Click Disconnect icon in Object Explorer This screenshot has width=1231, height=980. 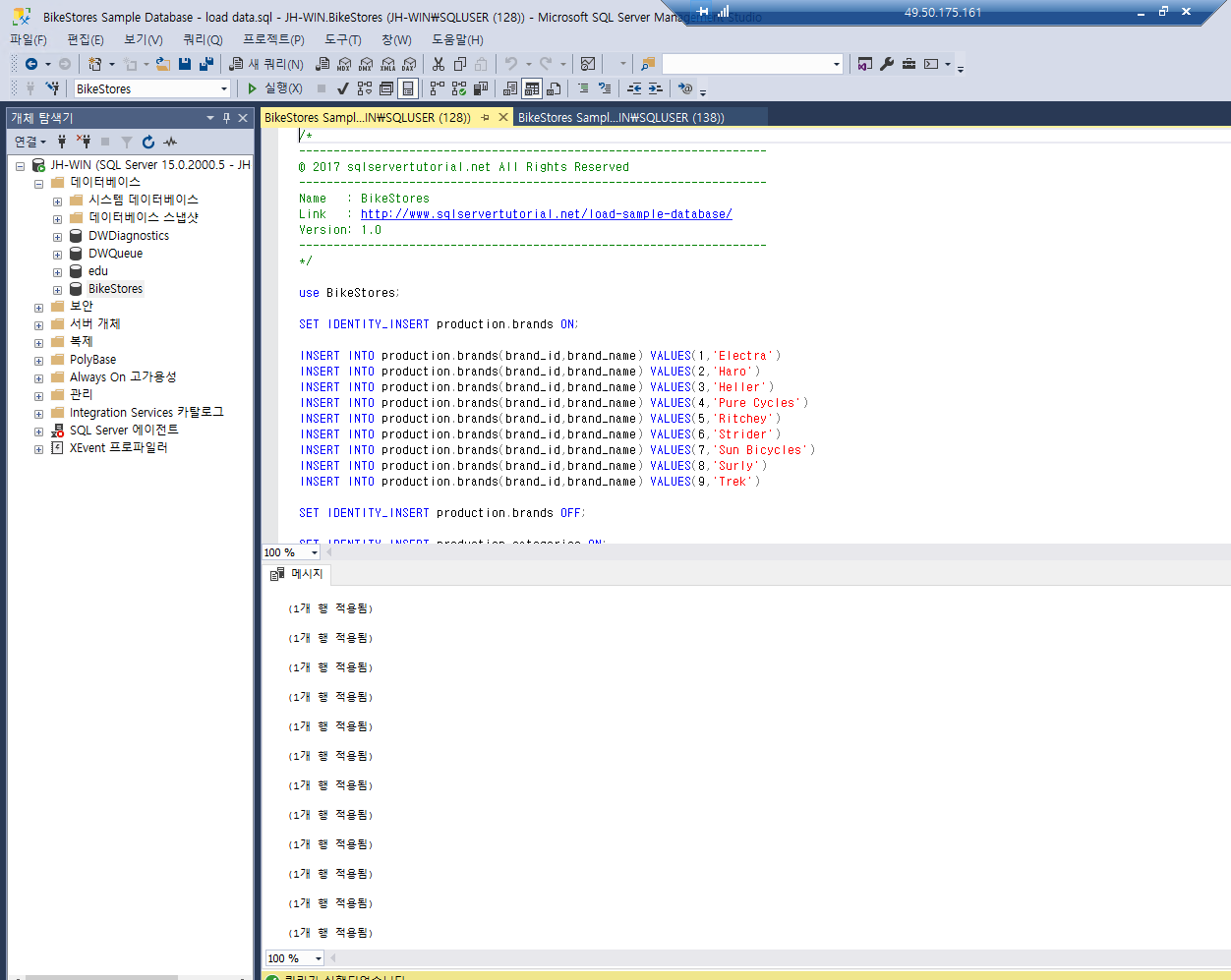click(x=84, y=142)
